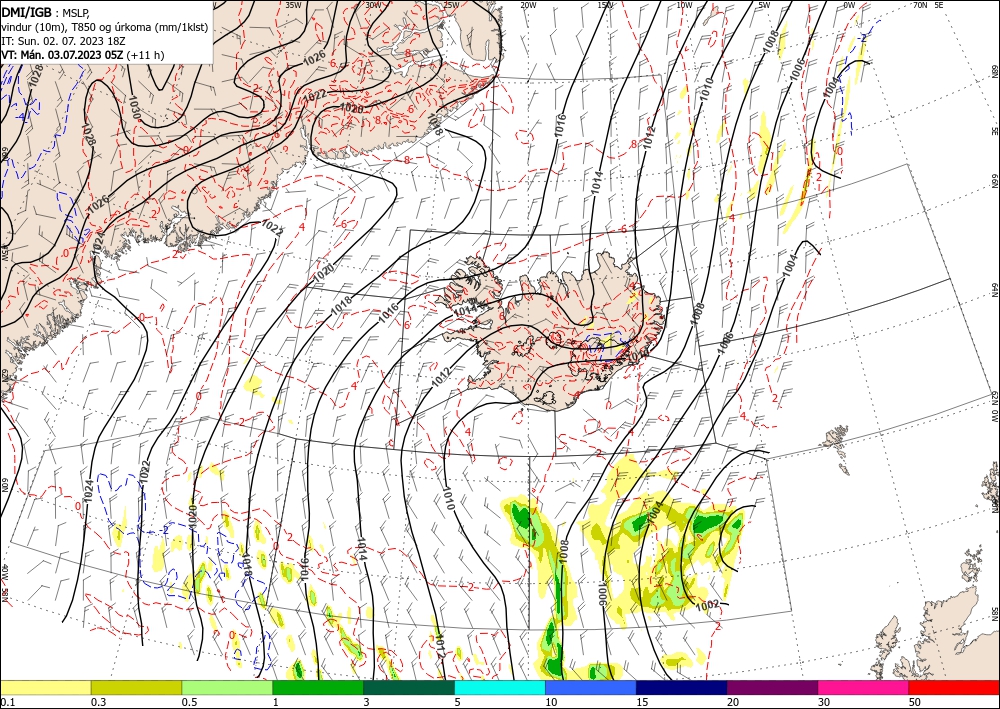Image resolution: width=1000 pixels, height=709 pixels.
Task: Pick the cyan 5–10 legend band
Action: [500, 687]
